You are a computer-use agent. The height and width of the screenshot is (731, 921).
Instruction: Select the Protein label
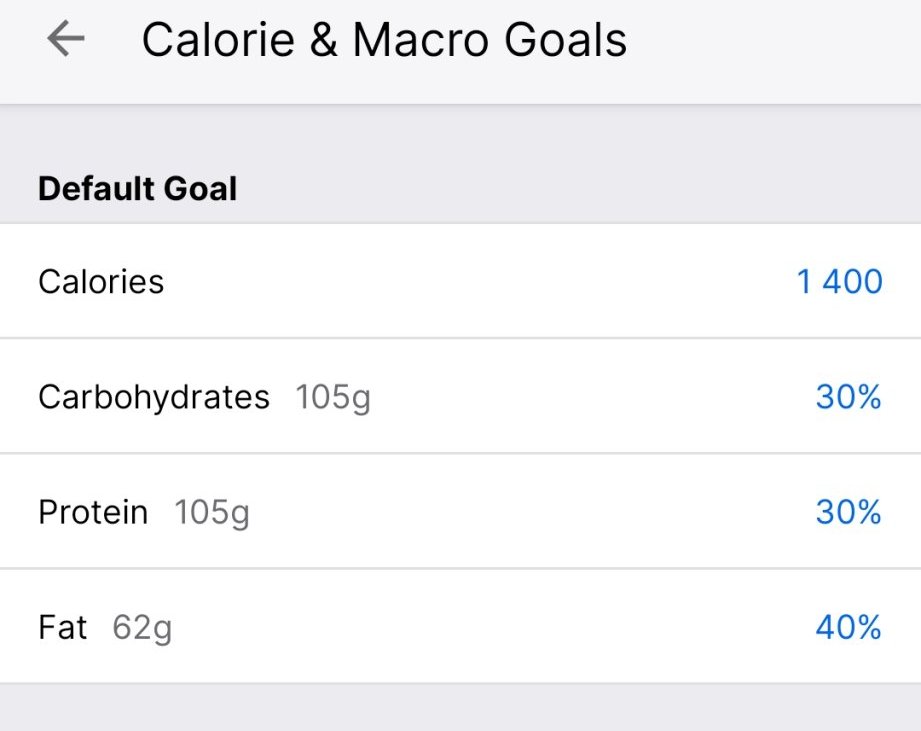93,512
